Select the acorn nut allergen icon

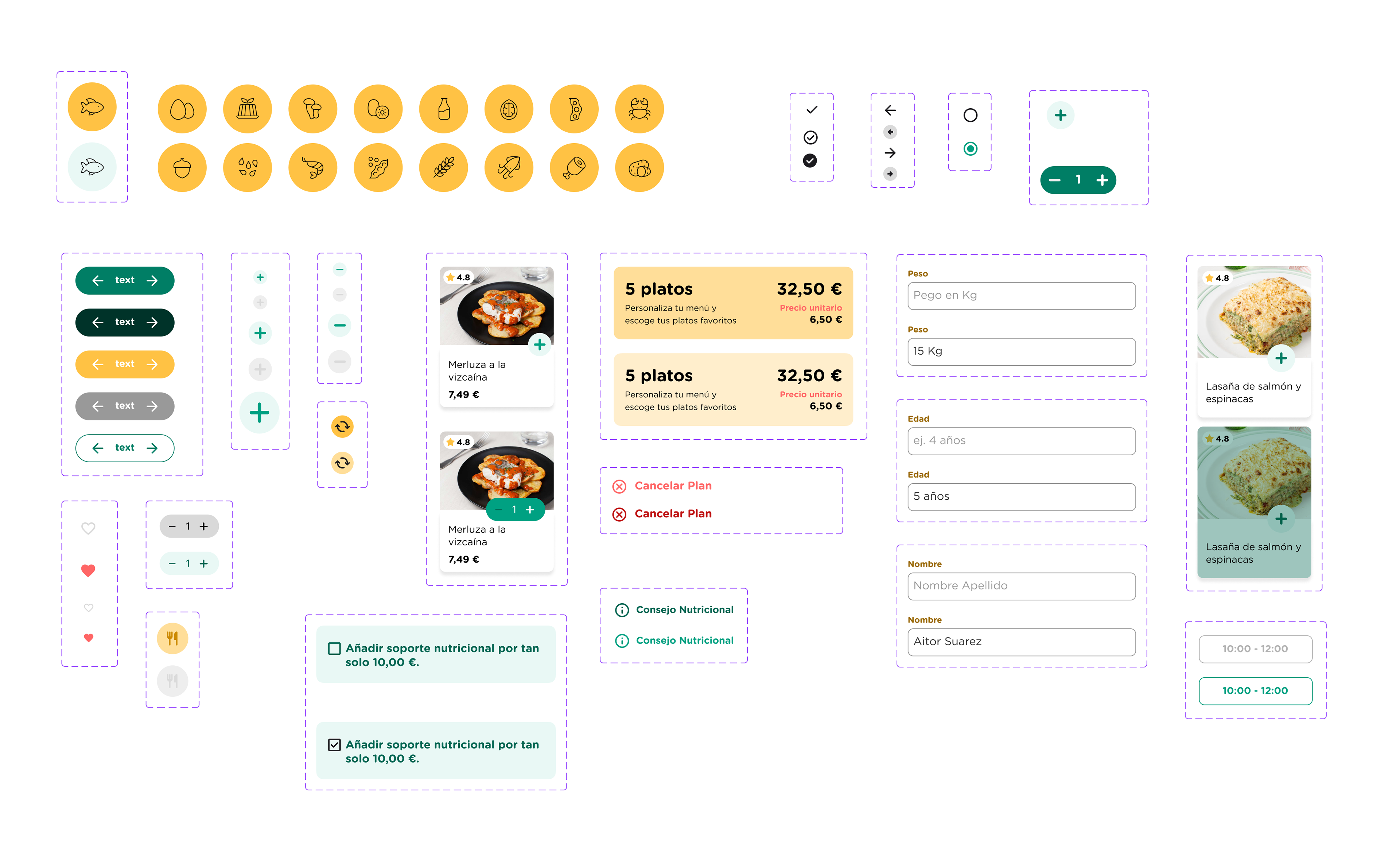[182, 168]
